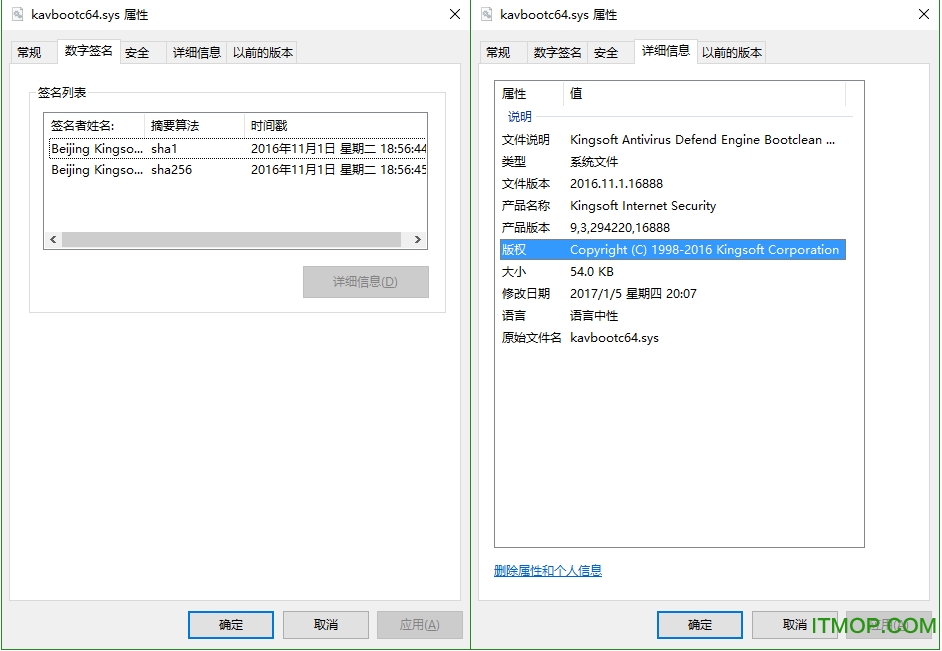Select 文件版本 2016.11.1.16888 row

pyautogui.click(x=673, y=184)
